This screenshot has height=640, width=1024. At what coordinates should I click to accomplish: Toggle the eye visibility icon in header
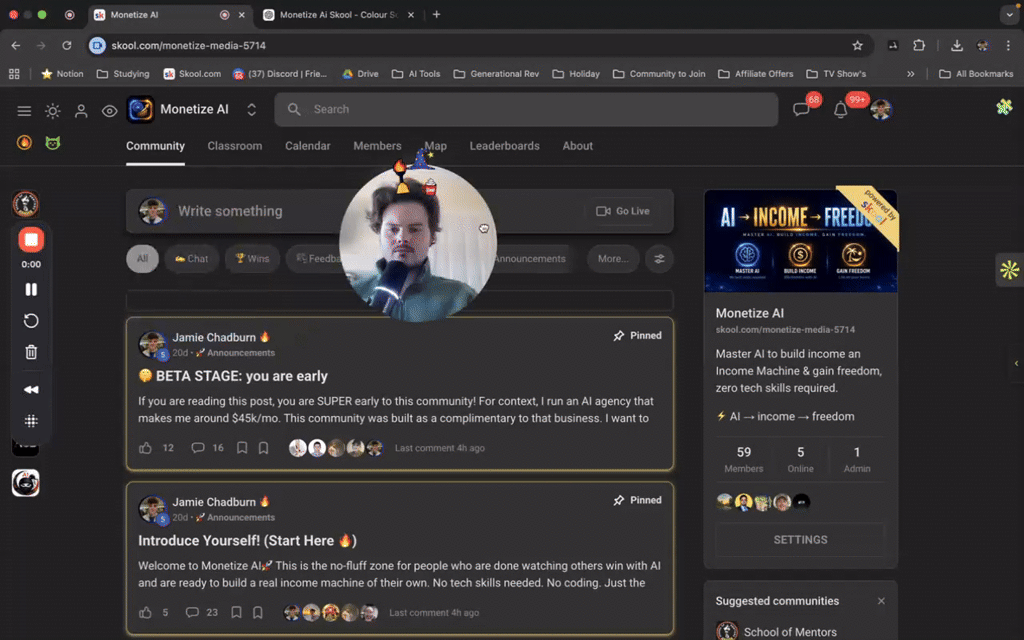[x=110, y=111]
